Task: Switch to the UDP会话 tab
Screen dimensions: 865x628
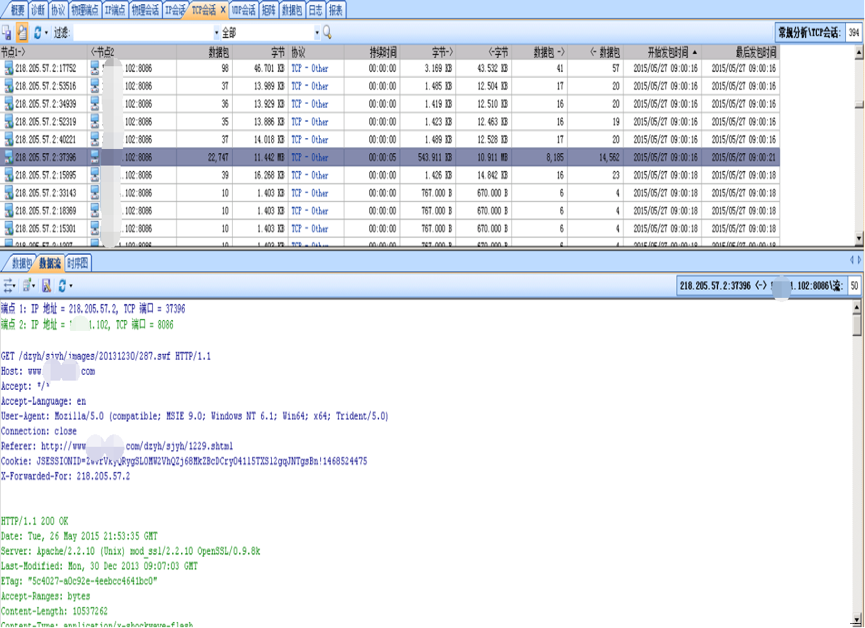Action: (243, 10)
